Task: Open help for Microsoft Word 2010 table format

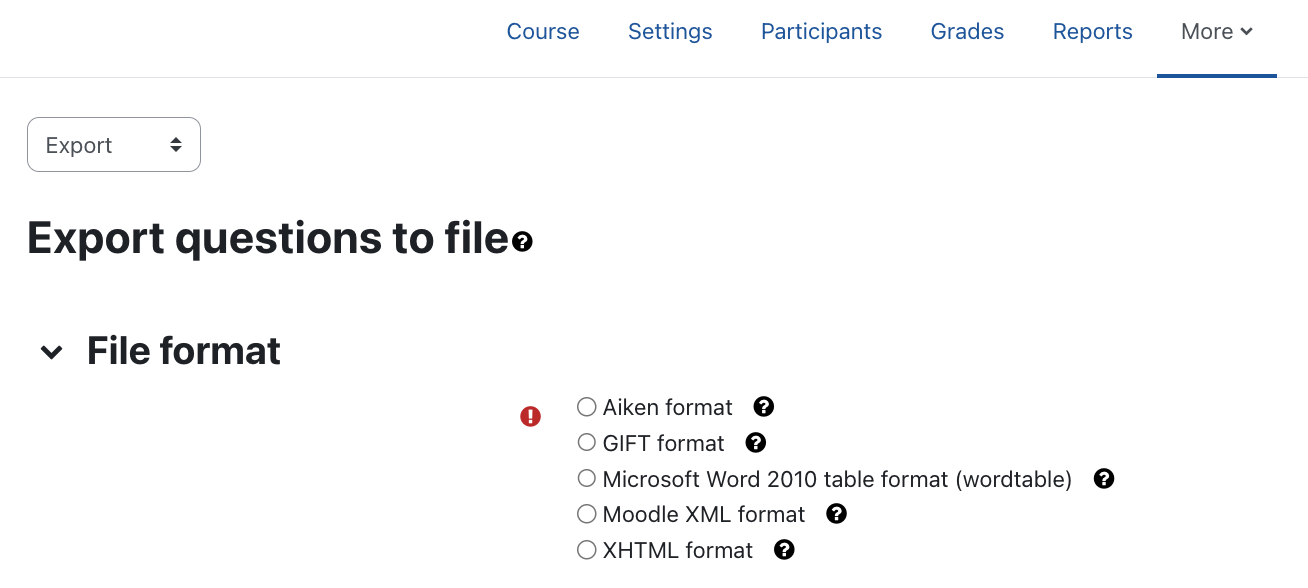Action: click(x=1103, y=479)
